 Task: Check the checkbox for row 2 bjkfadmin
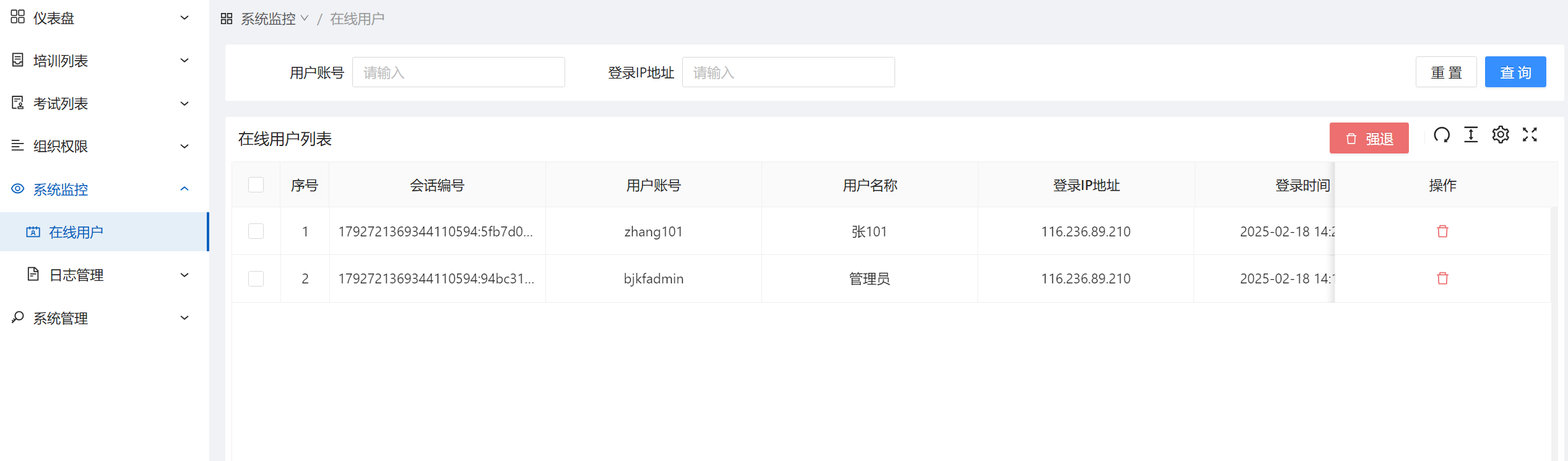[256, 278]
